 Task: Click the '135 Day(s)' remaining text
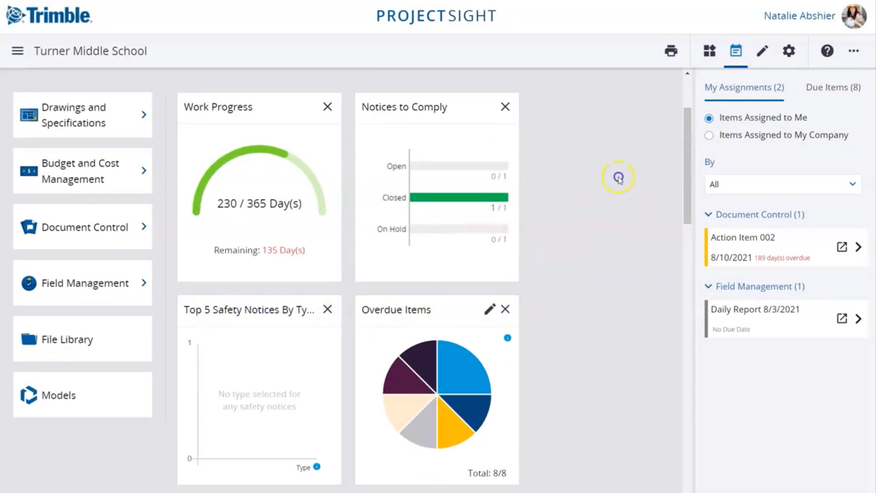point(284,250)
